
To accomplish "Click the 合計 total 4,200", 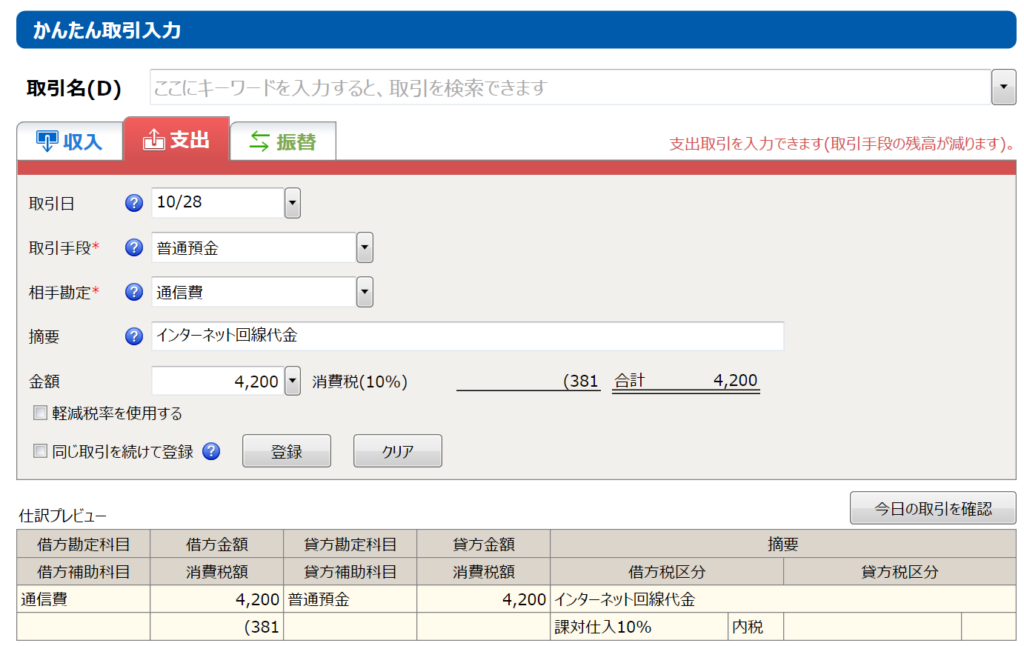I will point(686,381).
